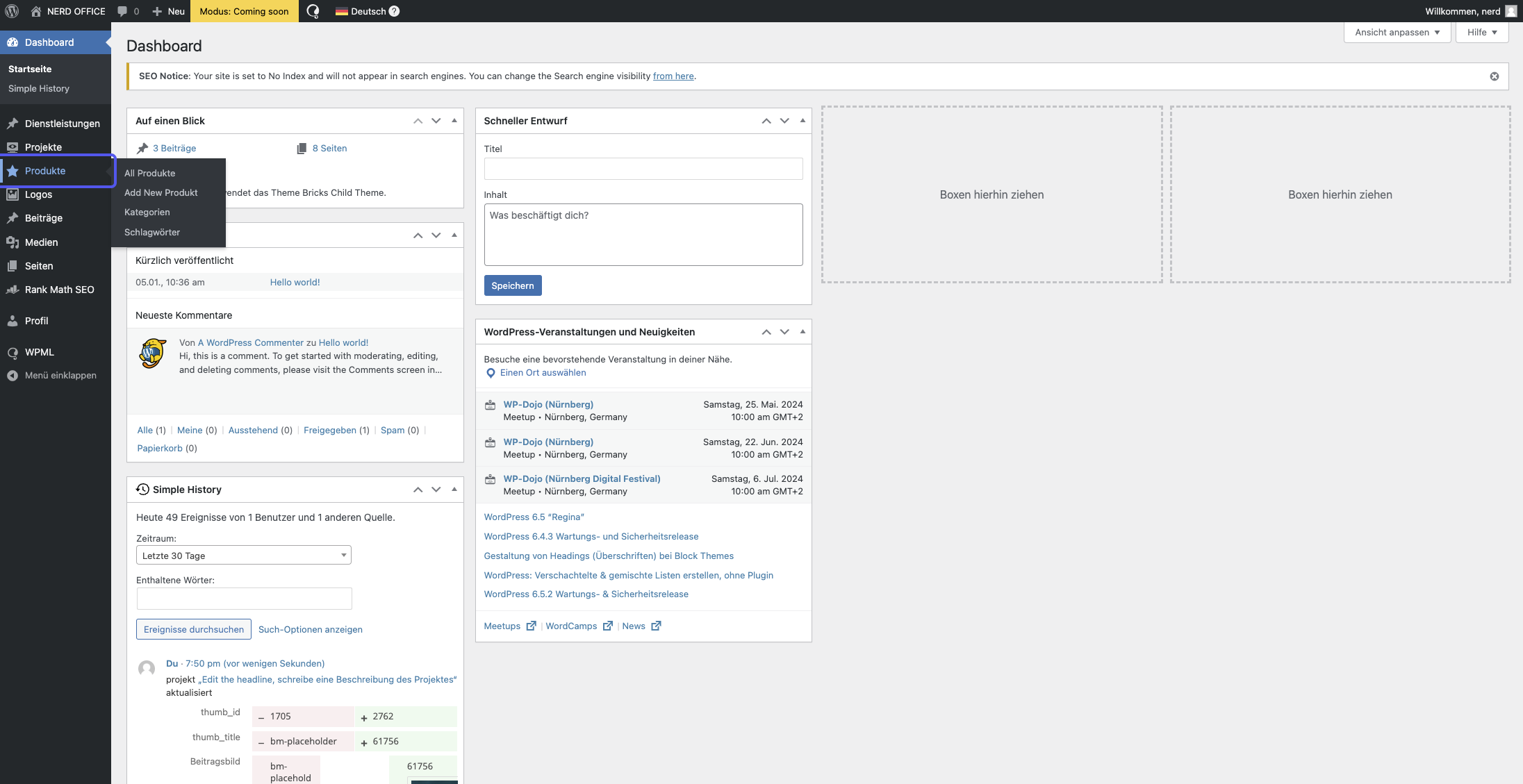Open Schlagwörter in Produkte submenu
1523x784 pixels.
tap(152, 232)
